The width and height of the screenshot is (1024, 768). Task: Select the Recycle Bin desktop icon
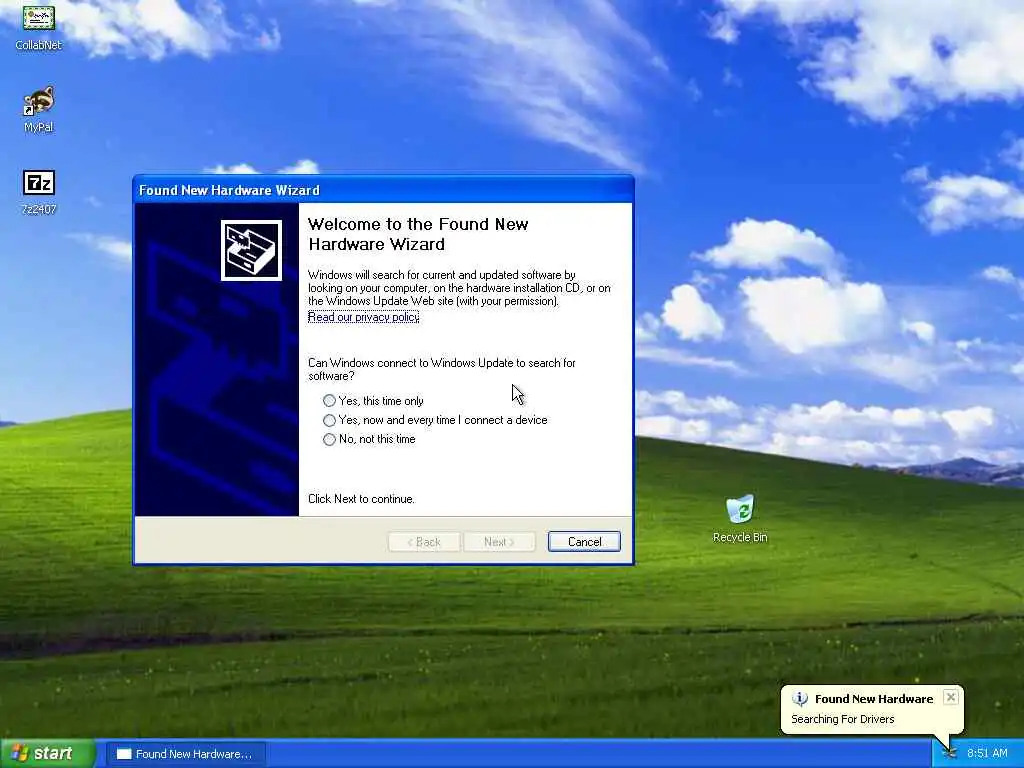[x=740, y=519]
